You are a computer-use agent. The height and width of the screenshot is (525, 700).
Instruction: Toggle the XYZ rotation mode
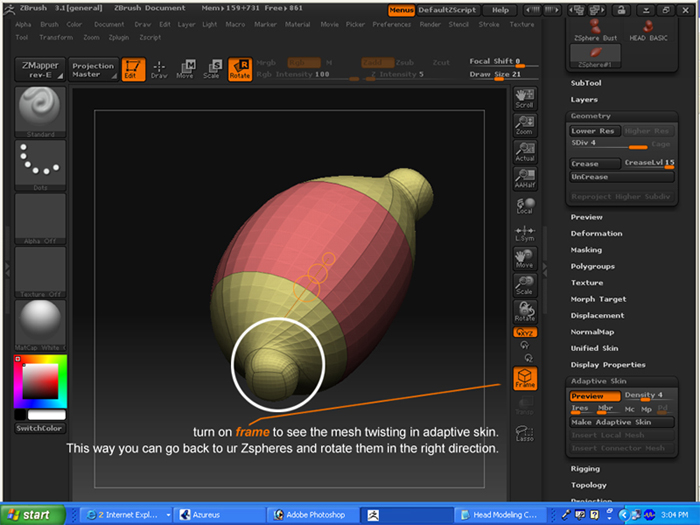coord(525,332)
